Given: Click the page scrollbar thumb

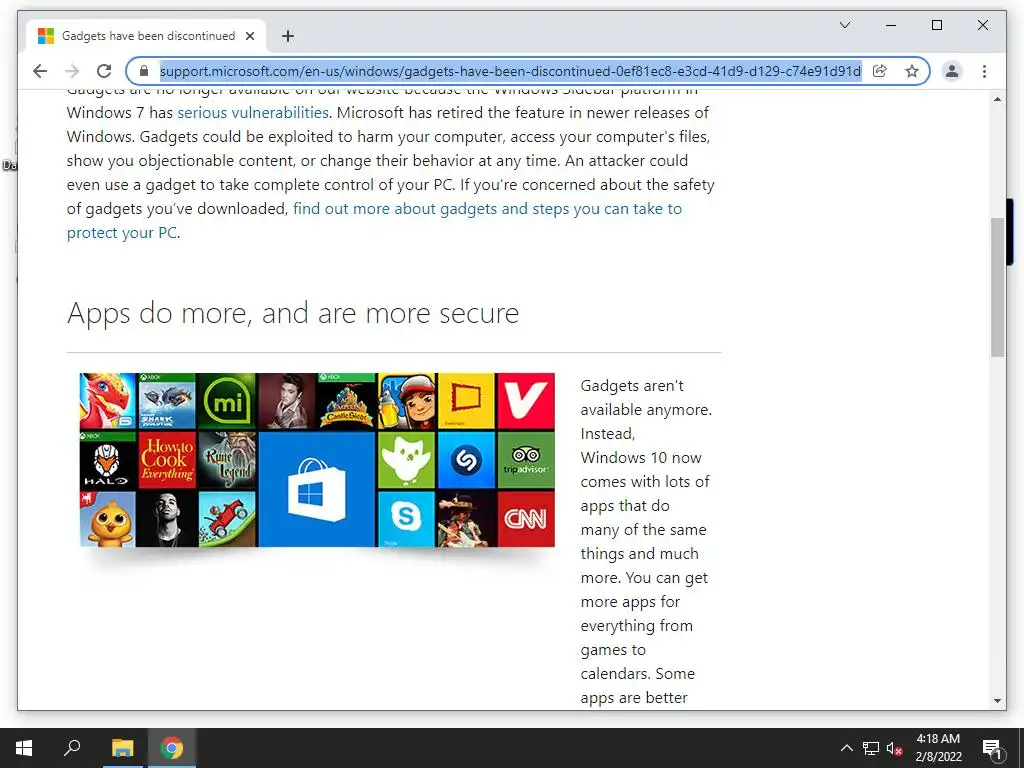Looking at the screenshot, I should coord(997,287).
